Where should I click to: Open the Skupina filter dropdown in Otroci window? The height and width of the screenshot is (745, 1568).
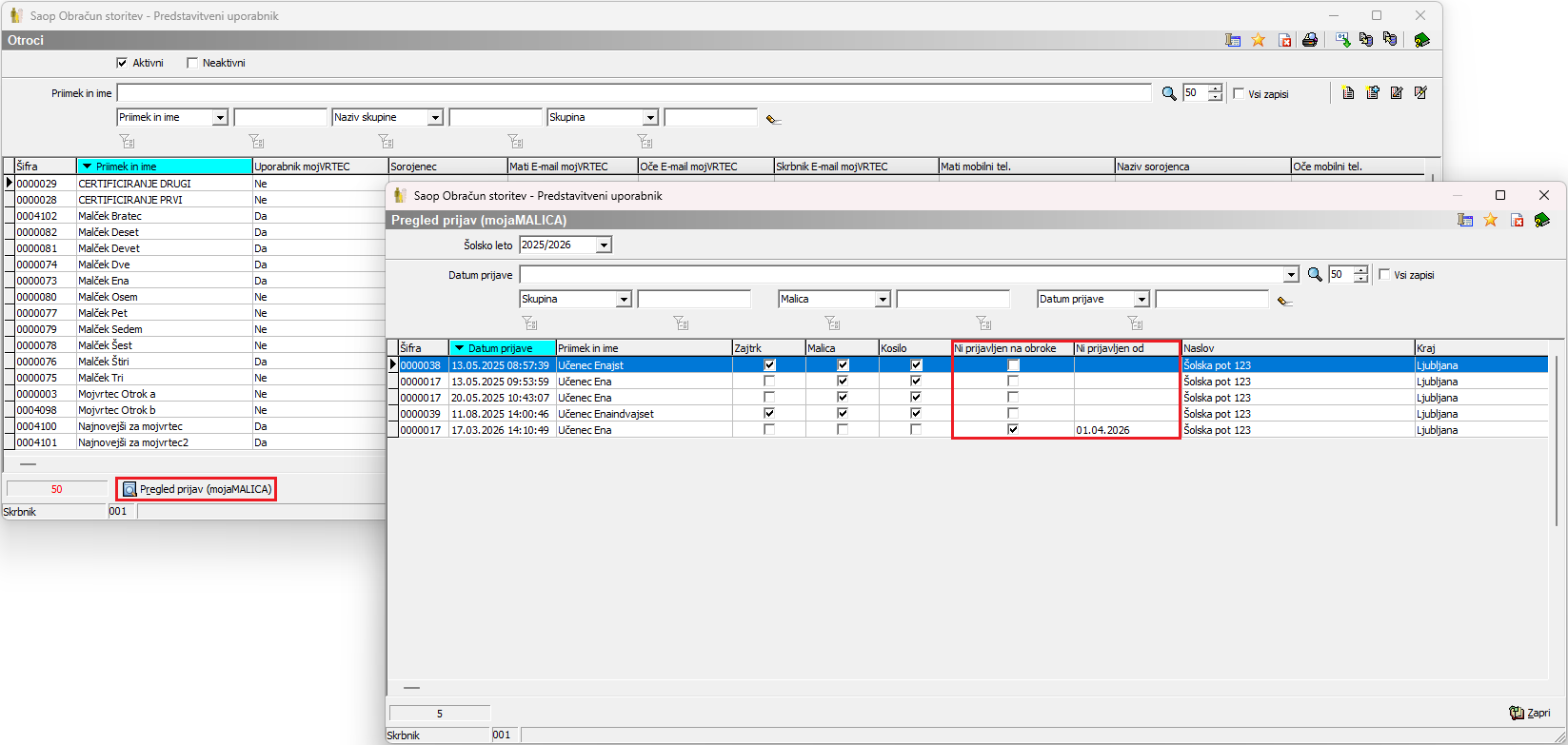point(651,118)
